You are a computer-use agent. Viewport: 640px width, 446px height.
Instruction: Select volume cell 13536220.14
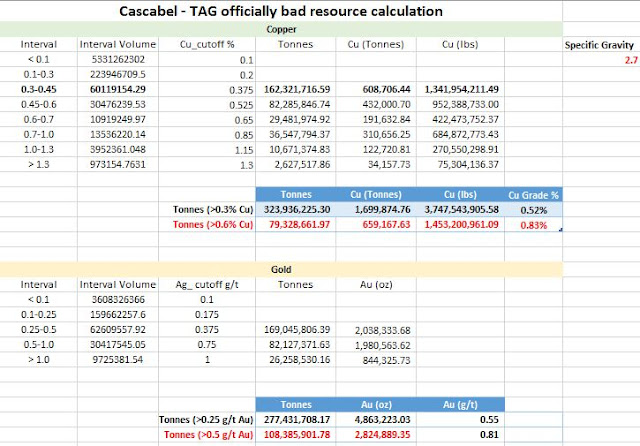click(118, 135)
